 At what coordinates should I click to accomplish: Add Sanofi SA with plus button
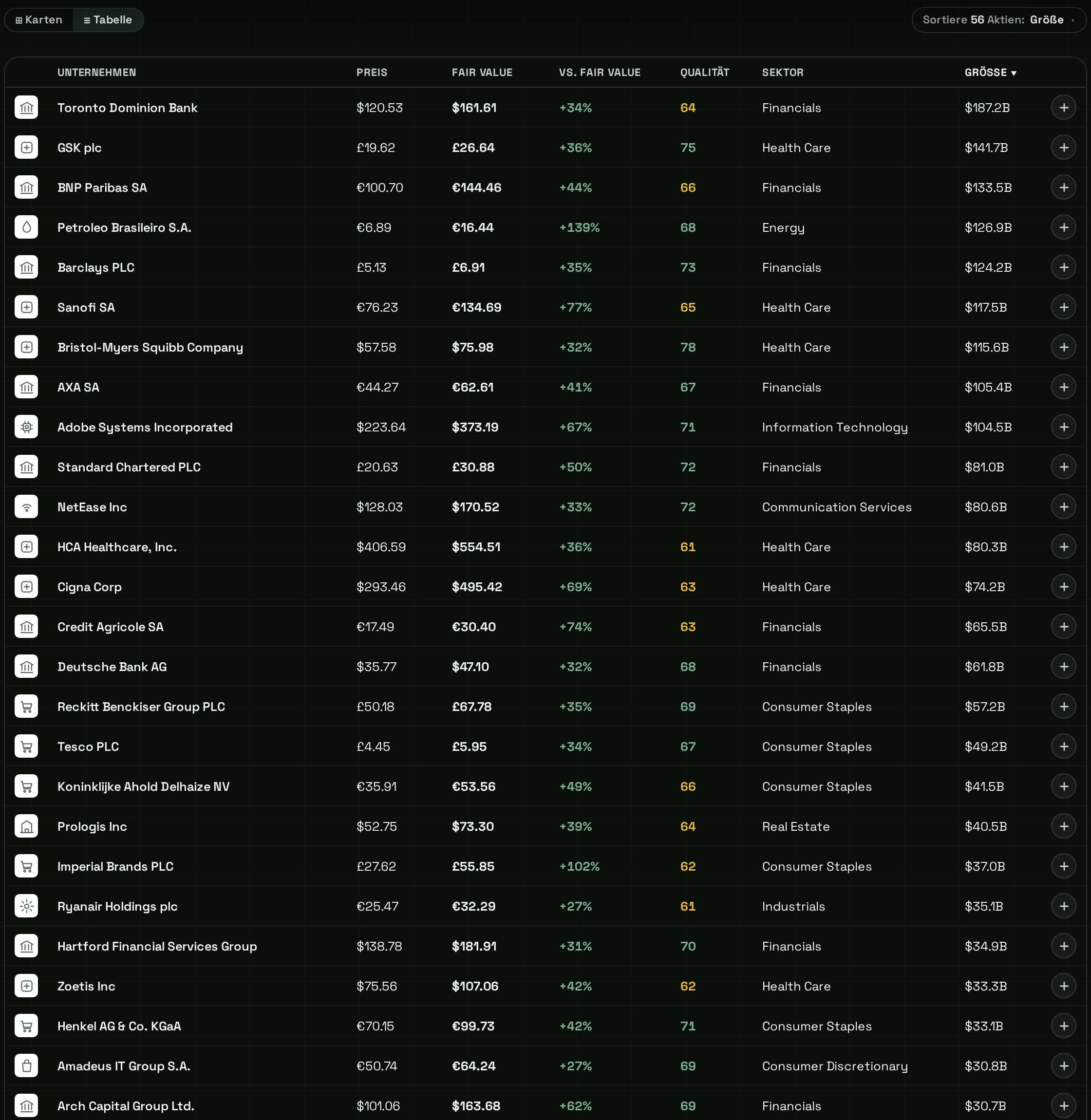tap(1064, 307)
